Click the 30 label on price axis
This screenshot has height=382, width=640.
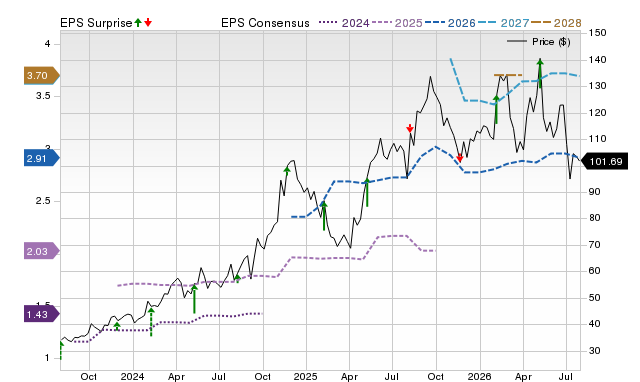click(x=595, y=351)
